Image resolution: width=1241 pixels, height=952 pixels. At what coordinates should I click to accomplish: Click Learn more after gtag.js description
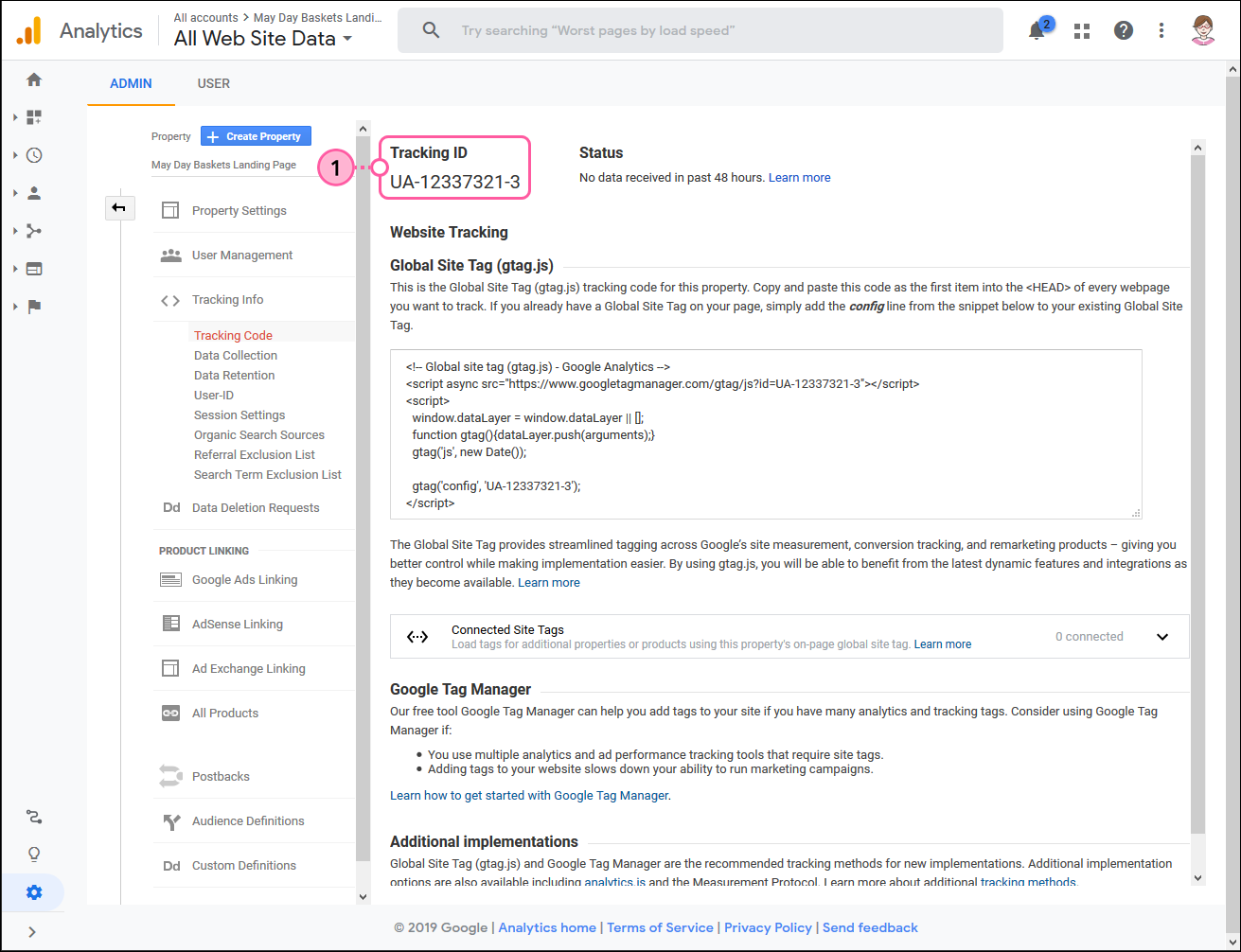pos(549,582)
